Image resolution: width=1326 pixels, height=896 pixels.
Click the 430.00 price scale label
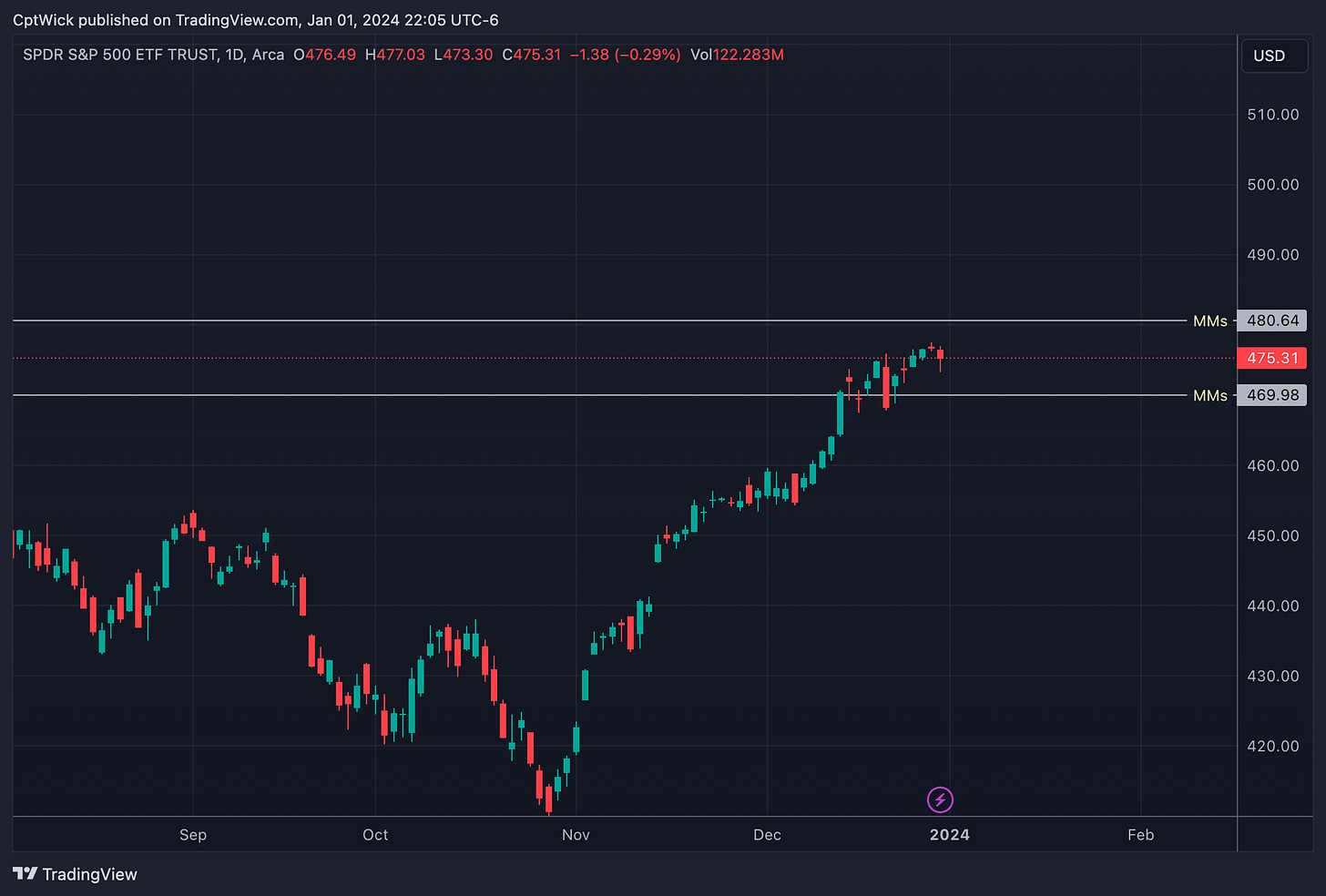click(1273, 676)
